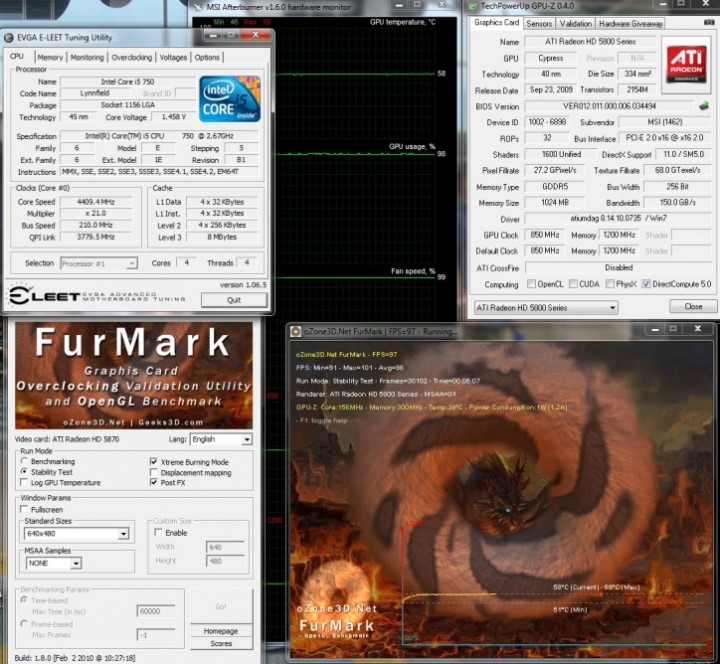Toggle Log GPU Temperature checkbox
This screenshot has height=664, width=720.
pos(24,482)
